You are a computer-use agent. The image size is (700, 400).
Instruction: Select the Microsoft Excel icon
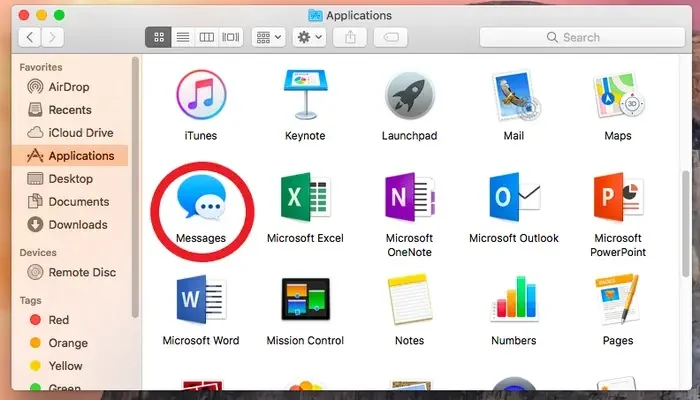[x=305, y=197]
